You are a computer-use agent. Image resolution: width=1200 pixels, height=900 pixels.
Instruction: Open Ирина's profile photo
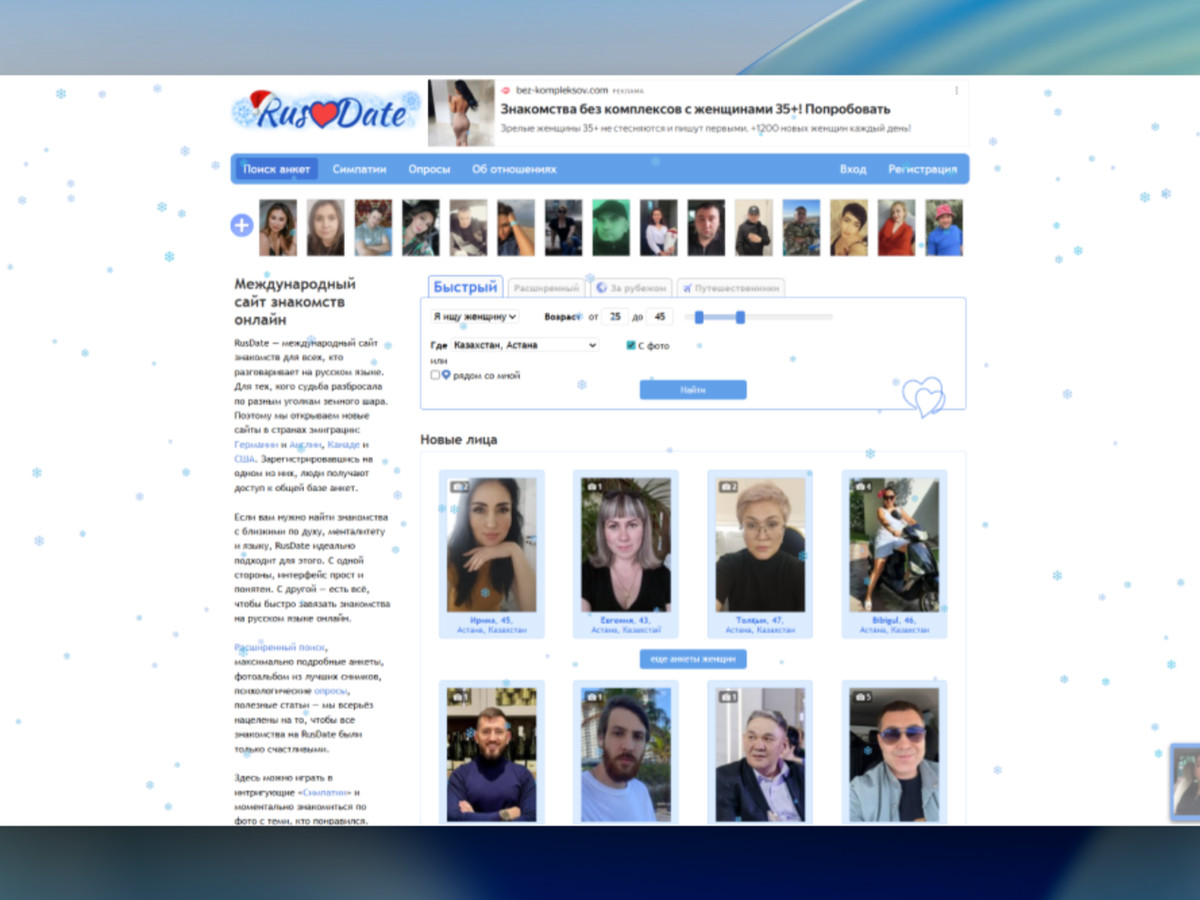click(x=492, y=545)
